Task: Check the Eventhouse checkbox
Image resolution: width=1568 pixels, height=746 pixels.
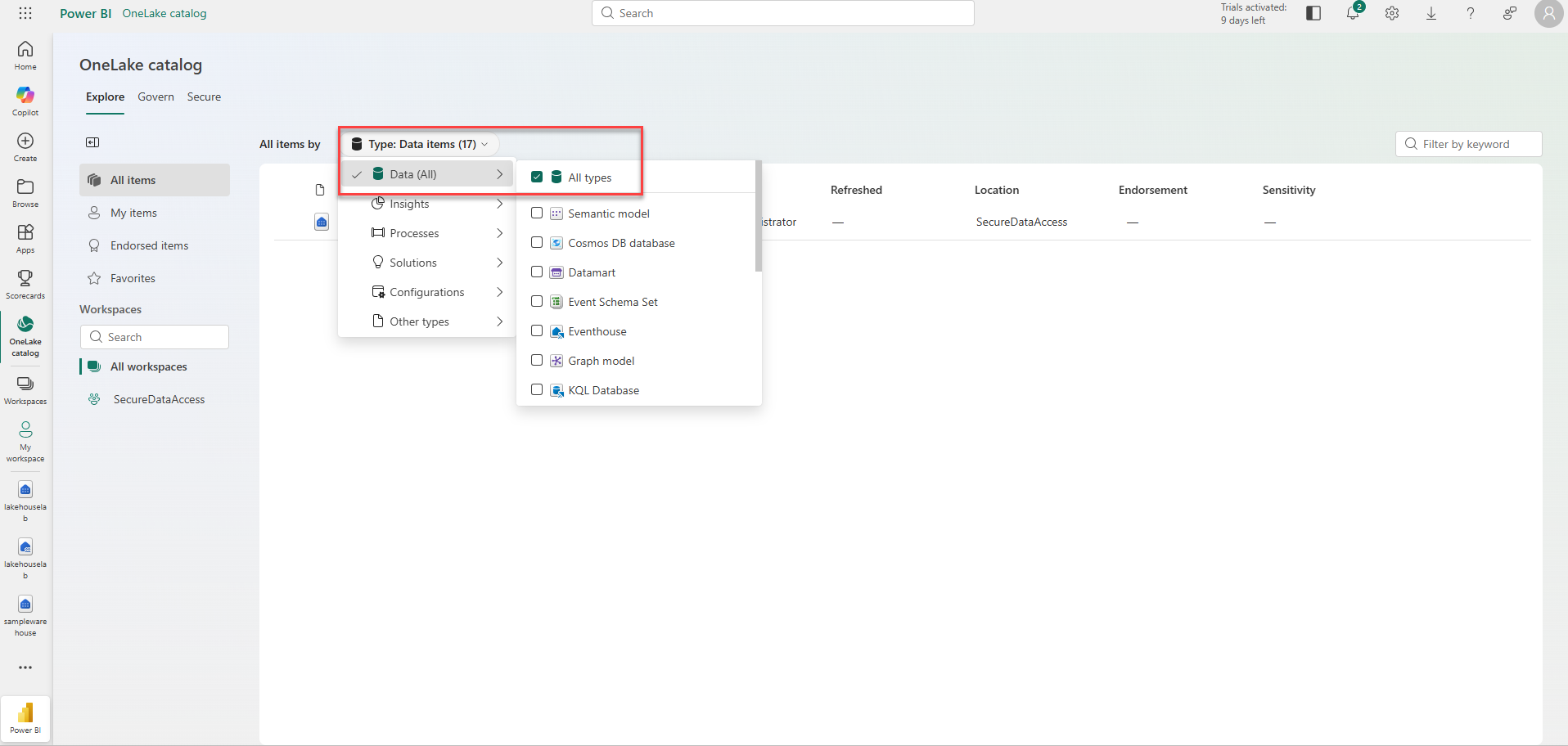Action: [x=537, y=330]
